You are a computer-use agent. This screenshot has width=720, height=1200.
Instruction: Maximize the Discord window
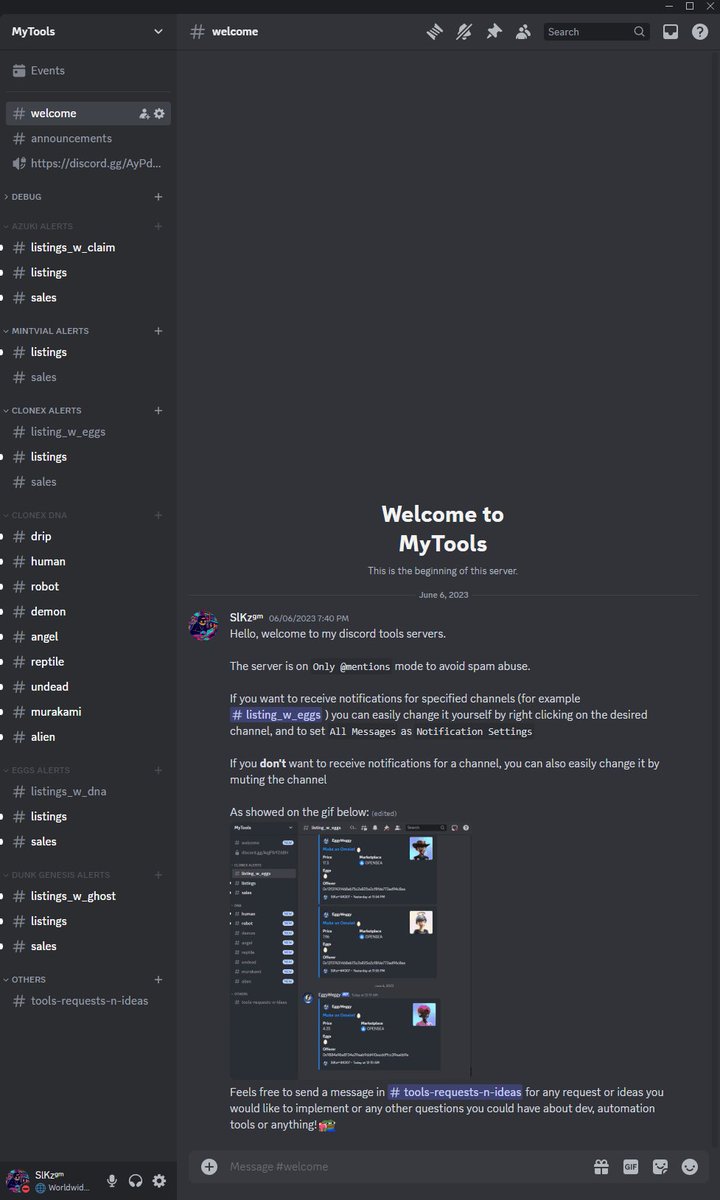[x=689, y=6]
